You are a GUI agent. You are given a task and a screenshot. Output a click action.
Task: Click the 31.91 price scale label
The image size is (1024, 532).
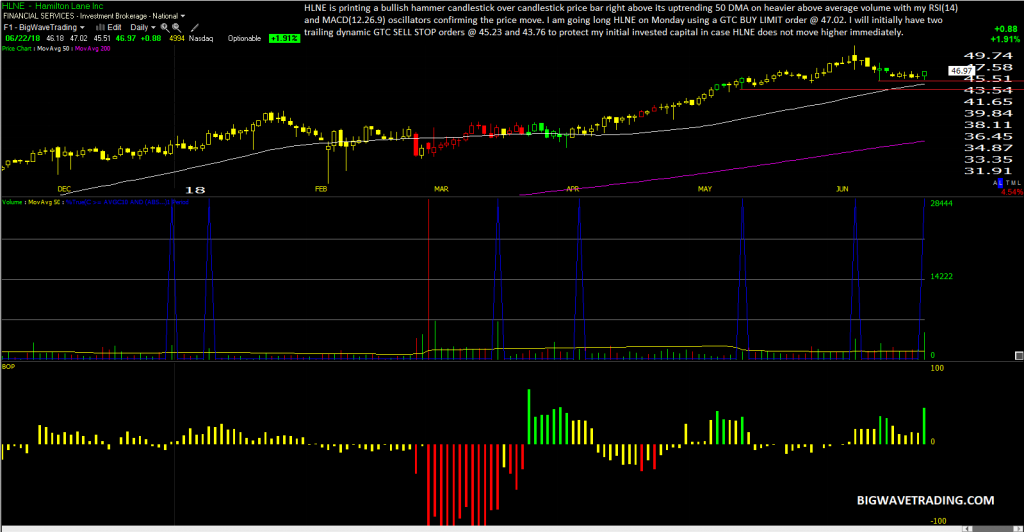tap(988, 171)
